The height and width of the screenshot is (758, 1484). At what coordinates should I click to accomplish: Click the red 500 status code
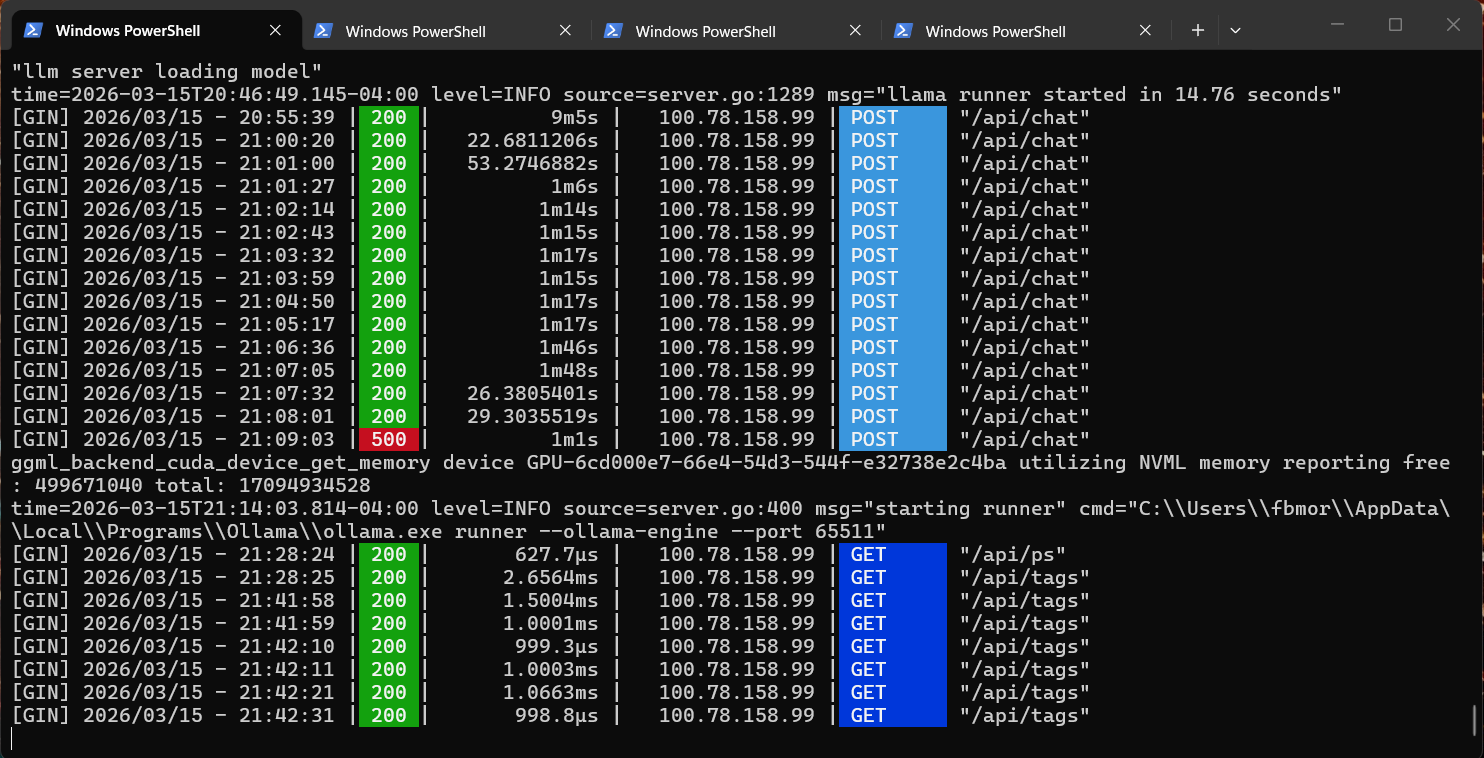389,440
